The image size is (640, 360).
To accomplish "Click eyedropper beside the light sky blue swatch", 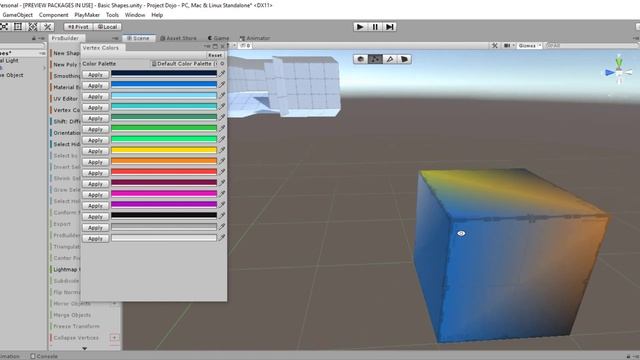I will click(222, 96).
